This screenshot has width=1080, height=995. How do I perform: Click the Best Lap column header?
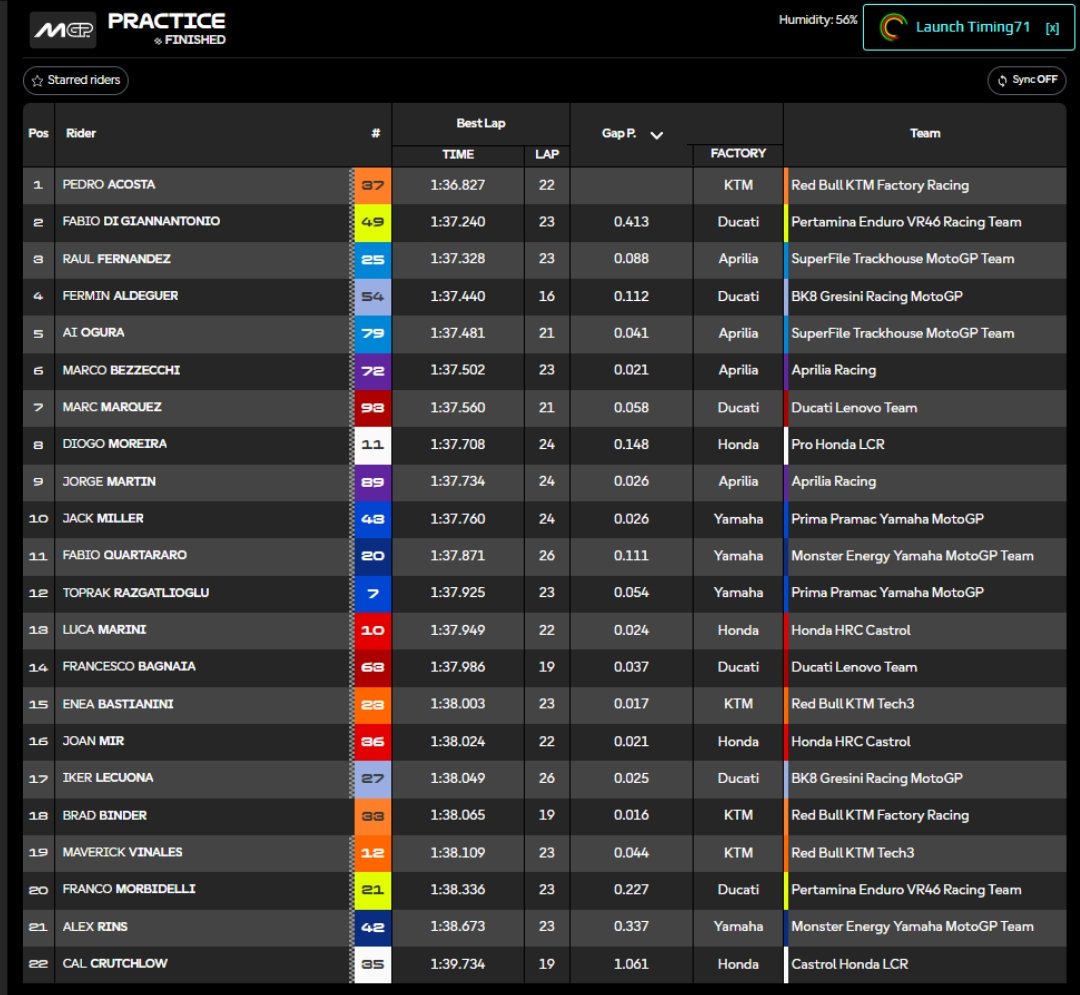[x=481, y=123]
